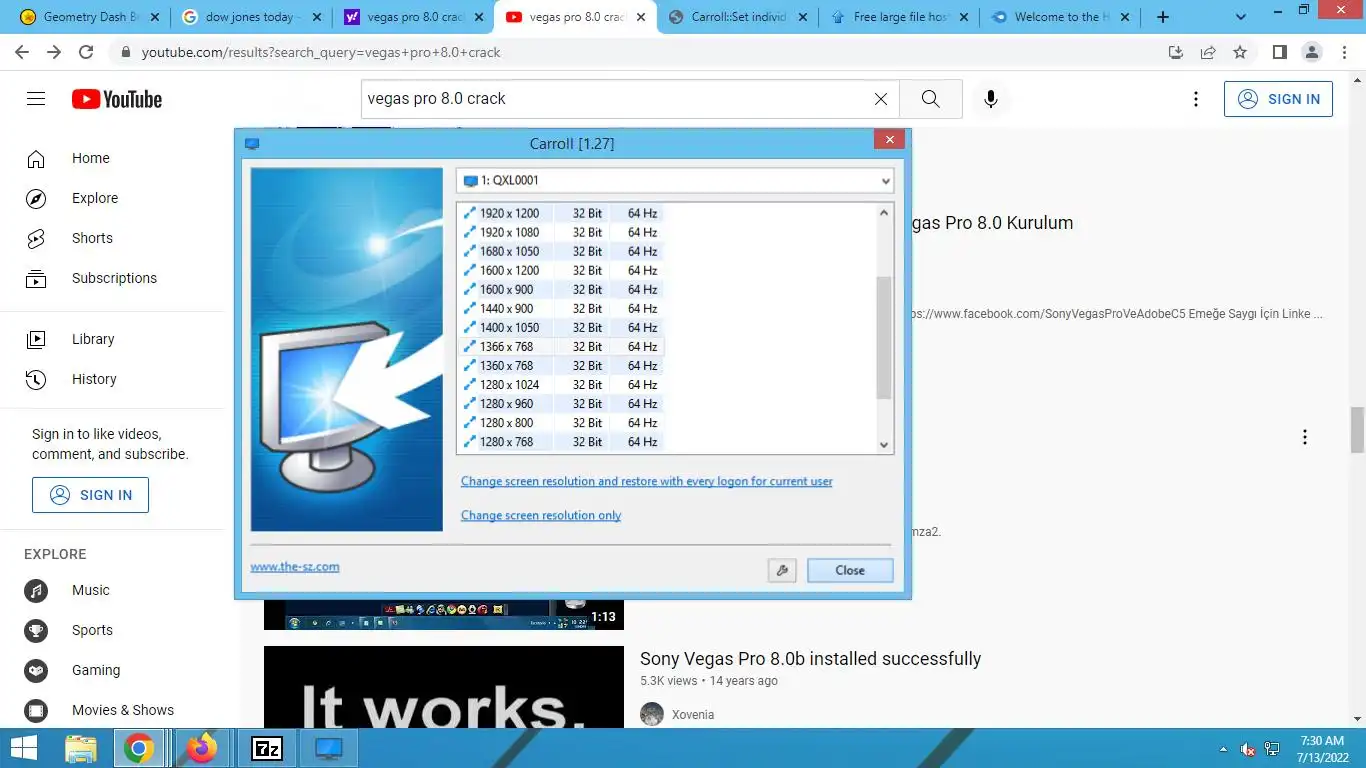
Task: Click SIGN IN button in sidebar
Action: pyautogui.click(x=90, y=495)
